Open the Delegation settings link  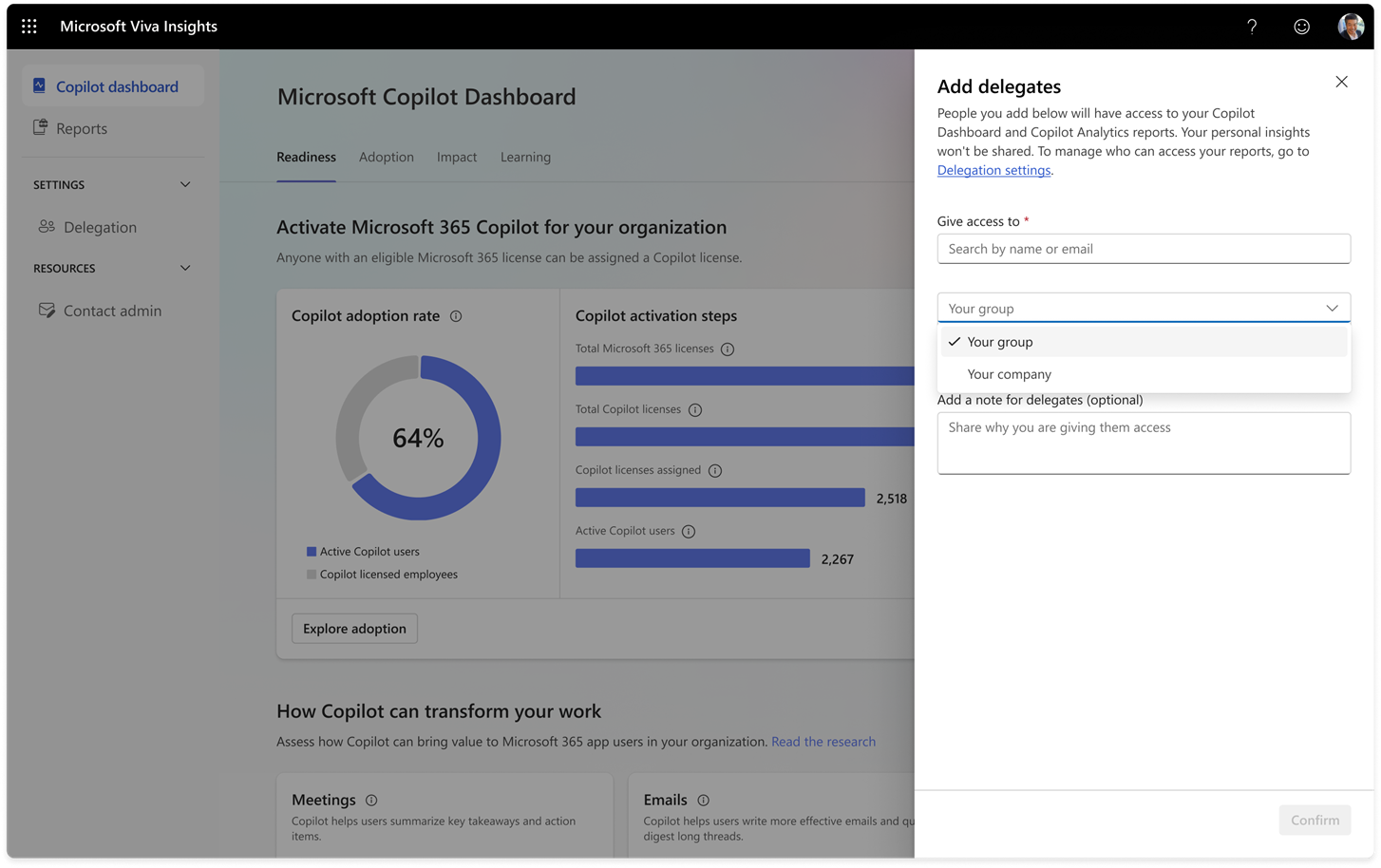click(x=993, y=170)
